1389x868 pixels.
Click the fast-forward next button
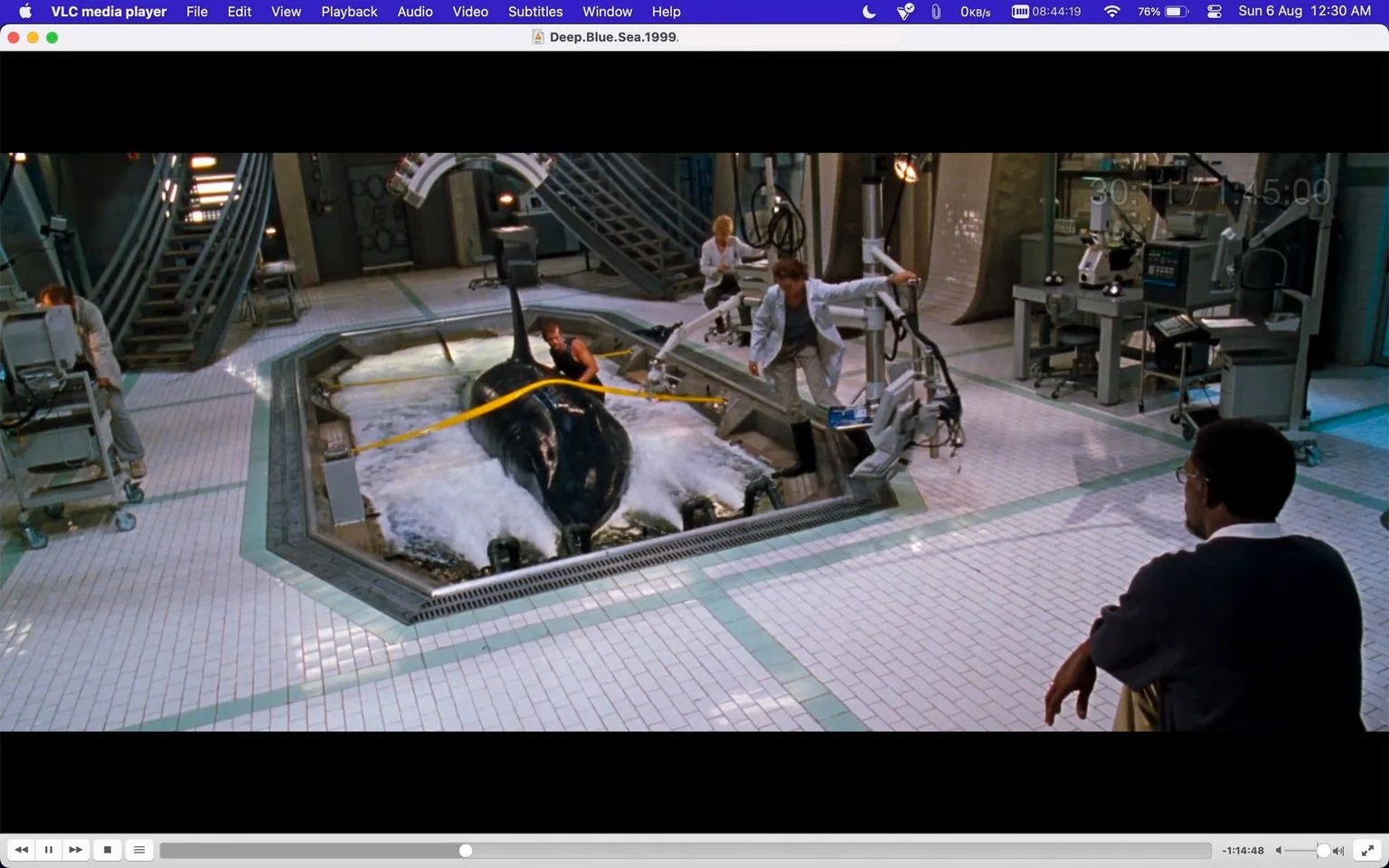(x=76, y=850)
